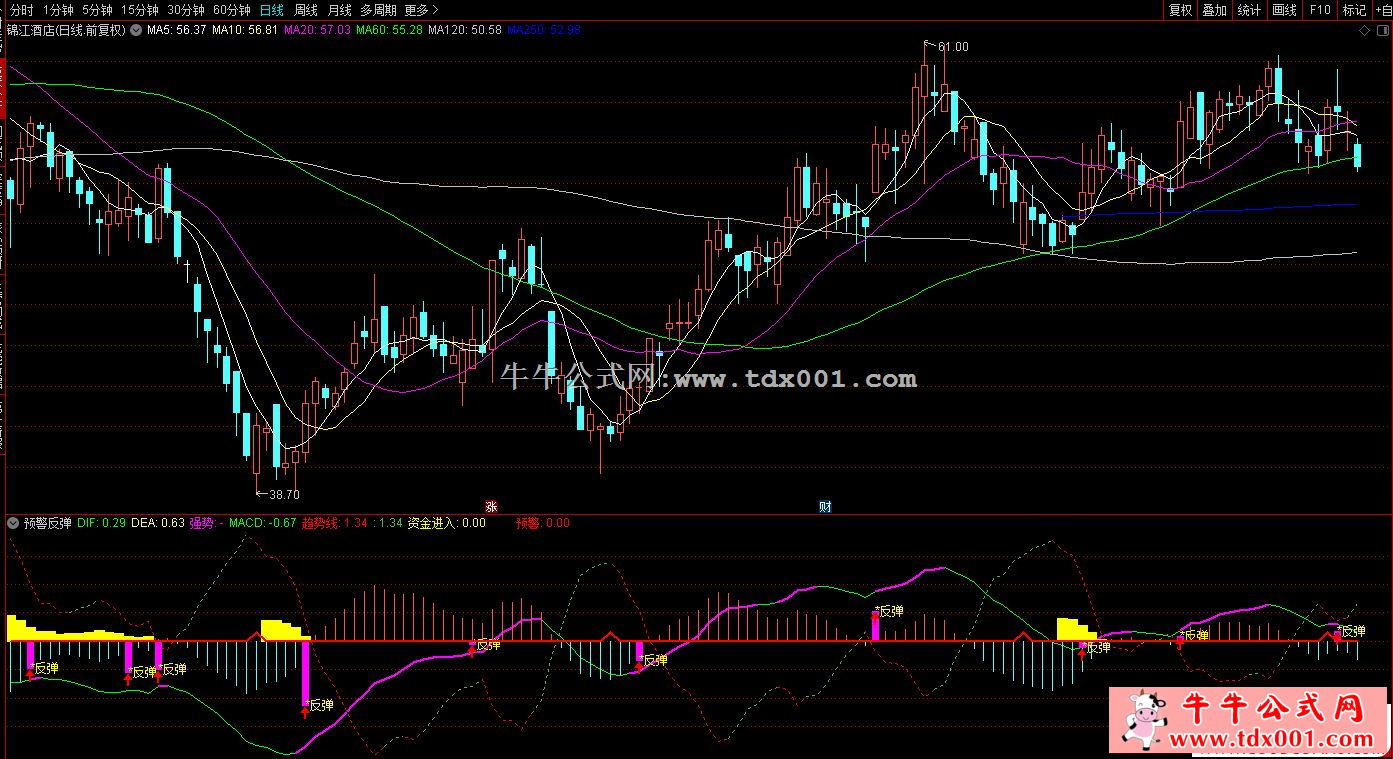This screenshot has width=1393, height=759.
Task: Click the DEA: 0.63 value
Action: pyautogui.click(x=158, y=522)
